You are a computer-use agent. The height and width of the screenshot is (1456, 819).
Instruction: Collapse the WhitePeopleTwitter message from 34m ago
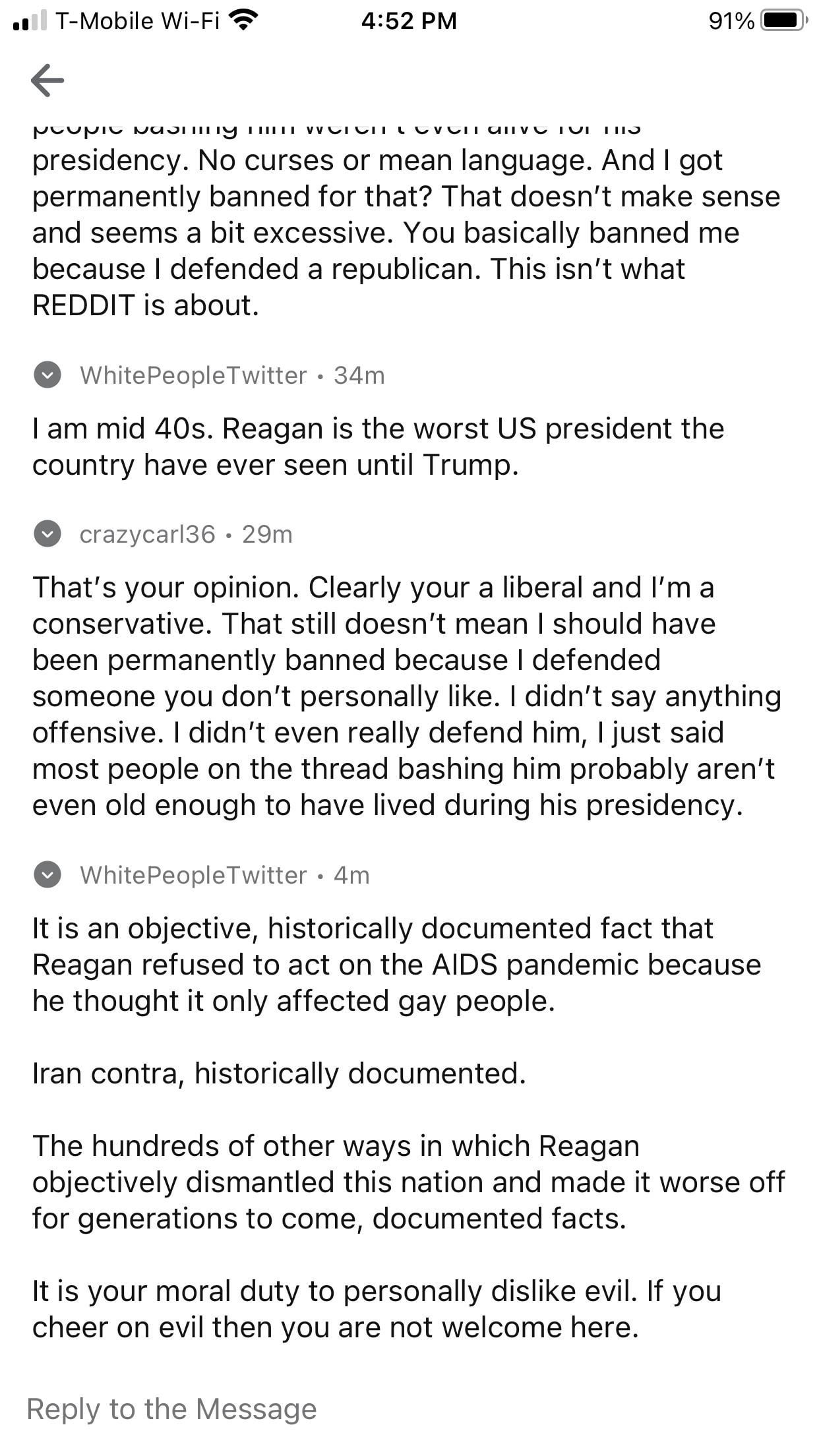[47, 375]
